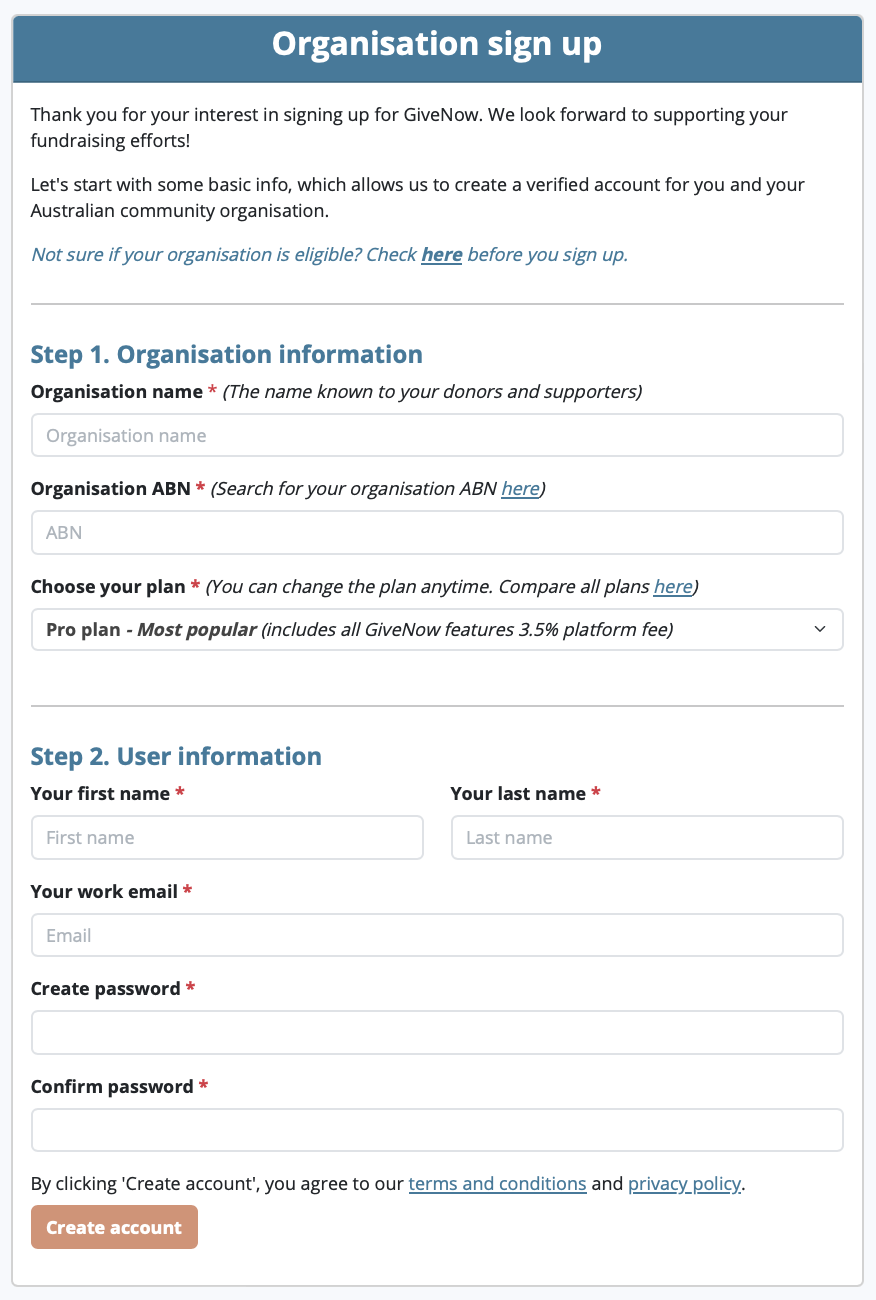Click the ABN input field
Image resolution: width=876 pixels, height=1300 pixels.
[437, 532]
